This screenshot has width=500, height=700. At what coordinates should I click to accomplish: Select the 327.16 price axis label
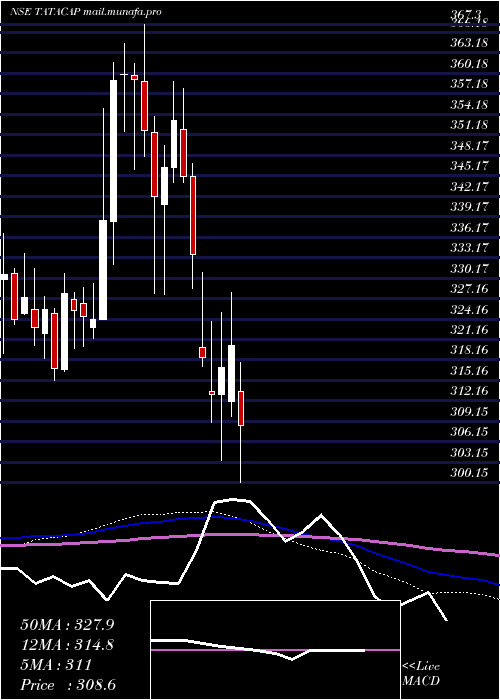pyautogui.click(x=469, y=289)
